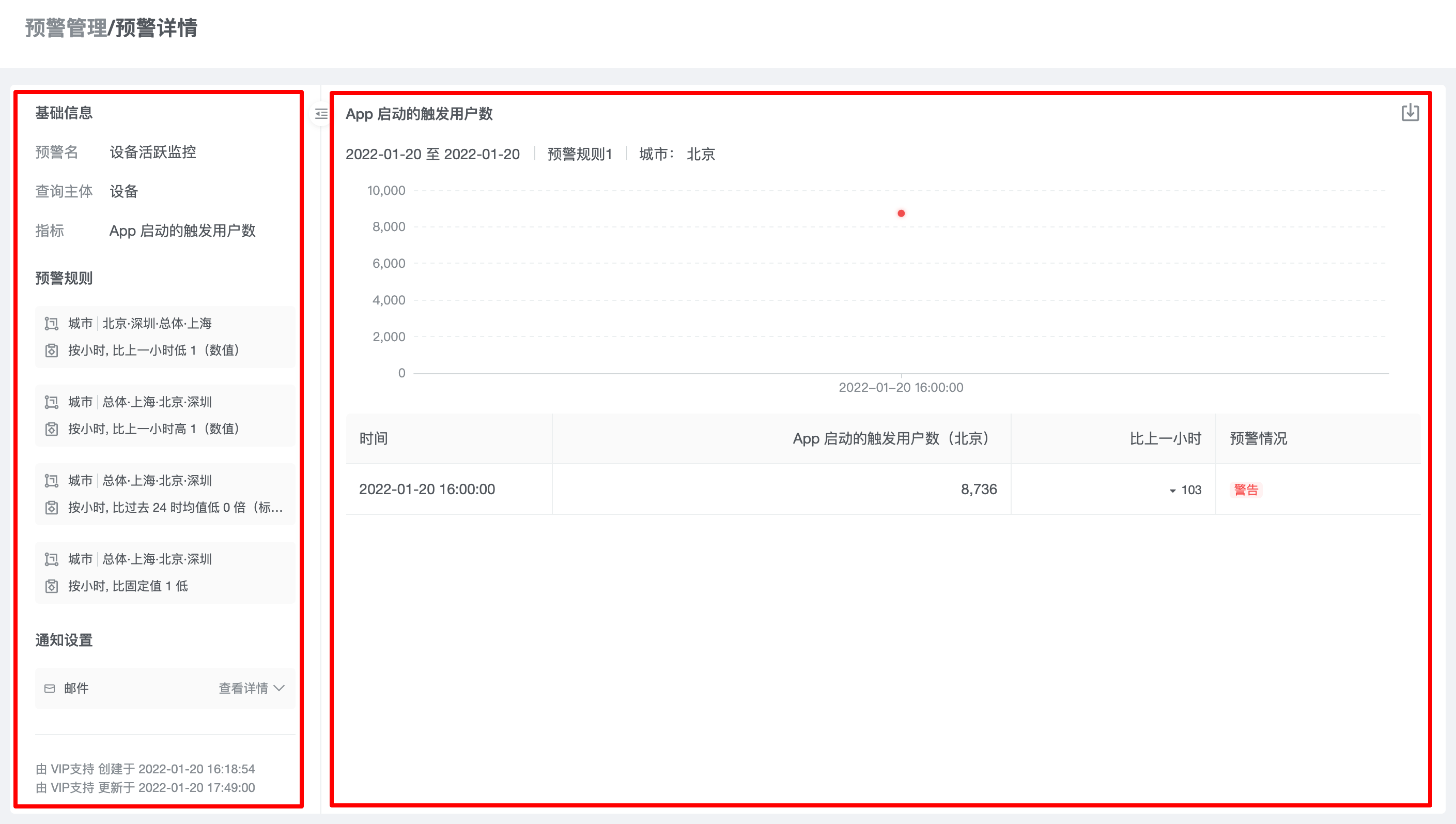Click dimension icon of 北京·深圳·总体·上海 rule
1456x824 pixels.
pyautogui.click(x=52, y=324)
